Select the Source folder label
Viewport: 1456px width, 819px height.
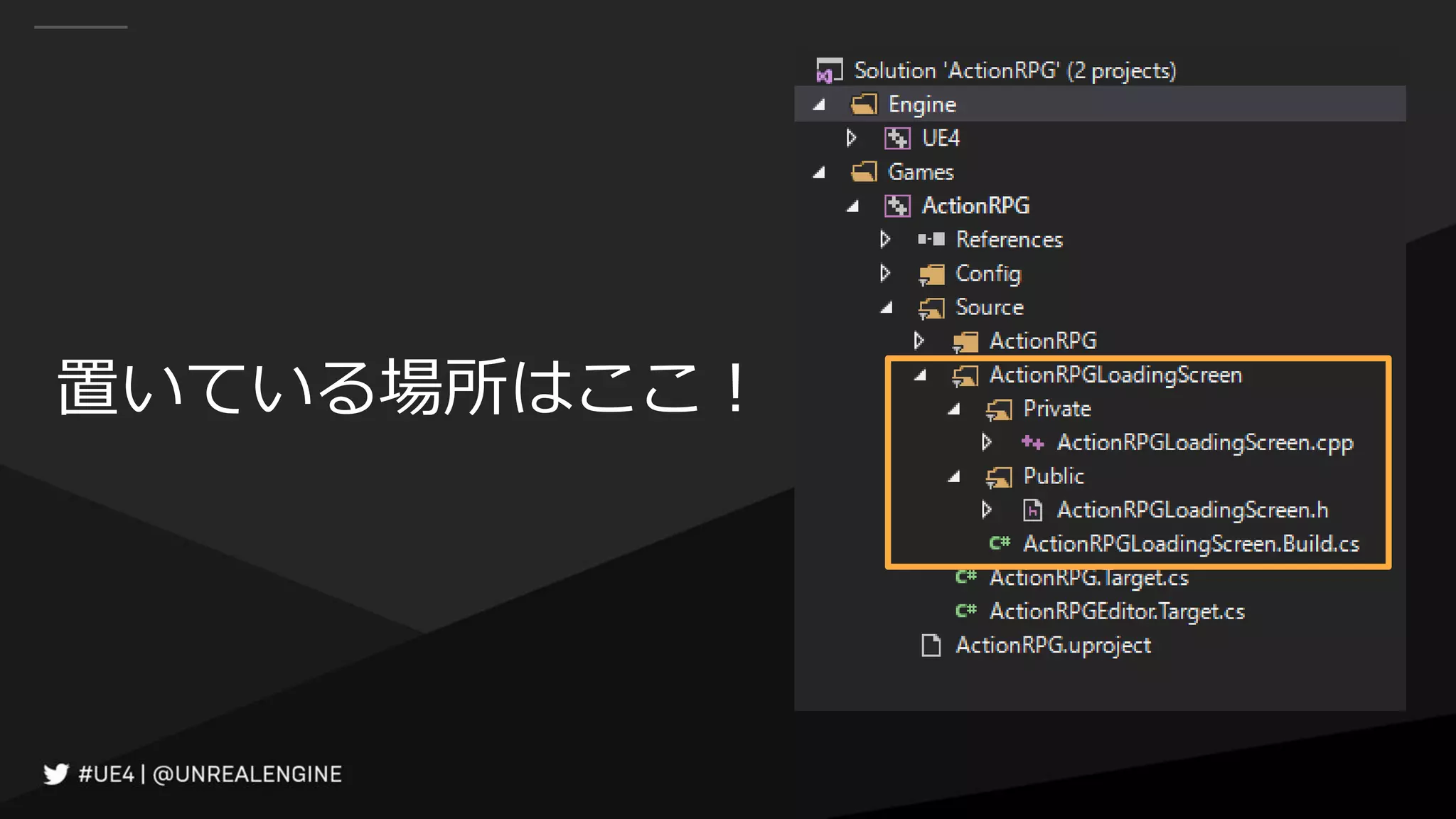point(990,308)
